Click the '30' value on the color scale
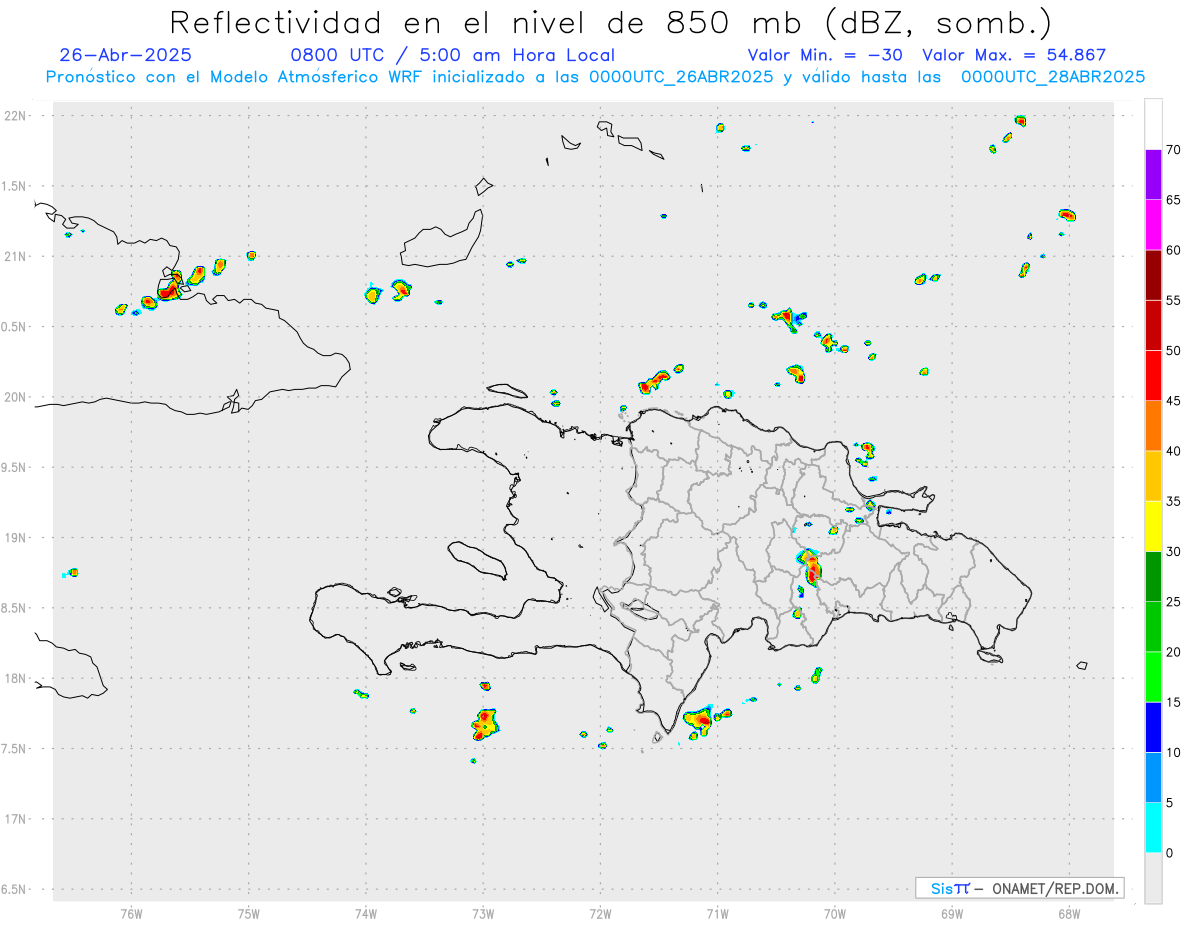The height and width of the screenshot is (927, 1200). click(1173, 552)
